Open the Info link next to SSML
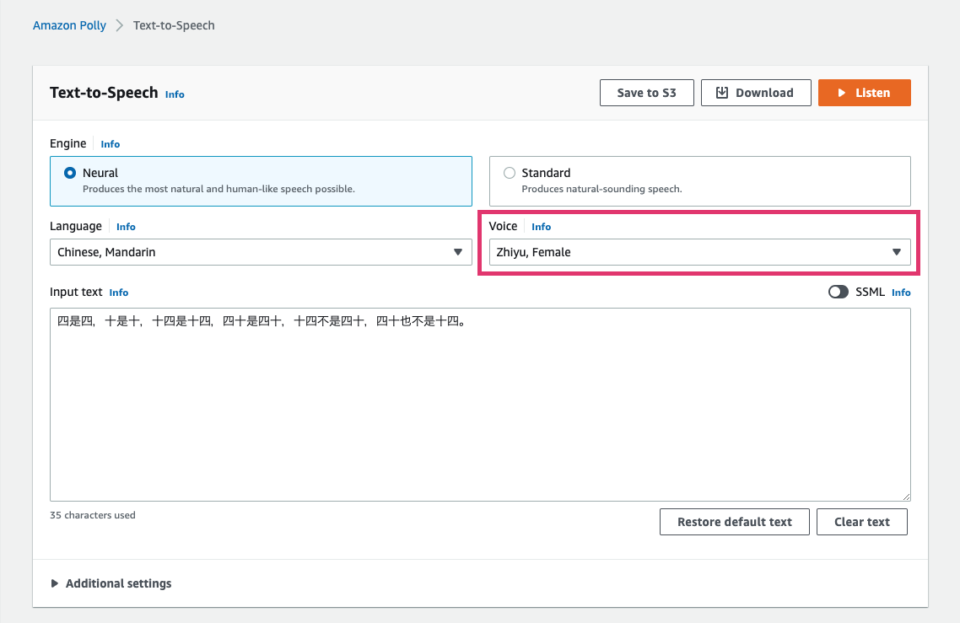 901,292
